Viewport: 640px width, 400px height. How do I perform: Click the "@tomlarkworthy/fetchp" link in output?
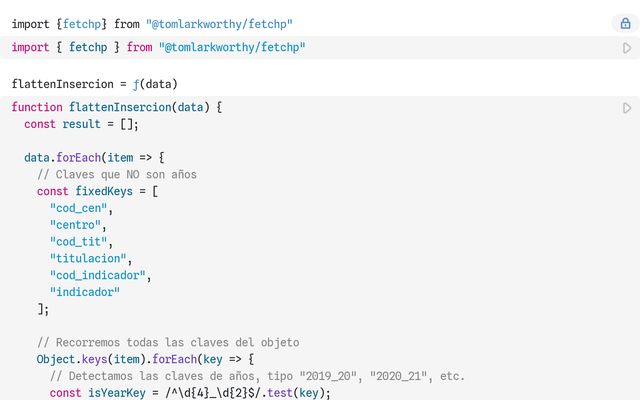[219, 23]
